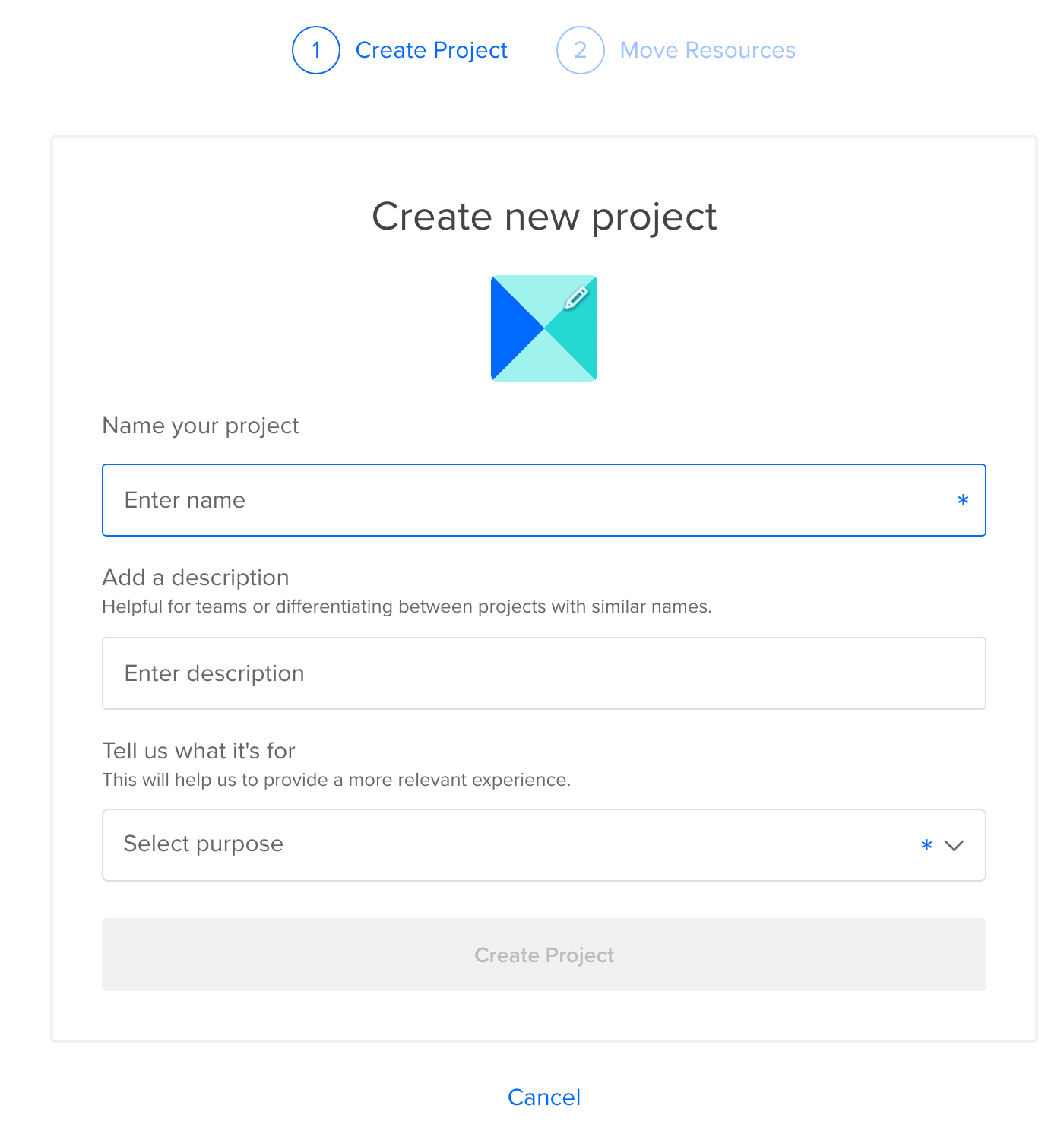Select the Create Project step label

tap(431, 50)
